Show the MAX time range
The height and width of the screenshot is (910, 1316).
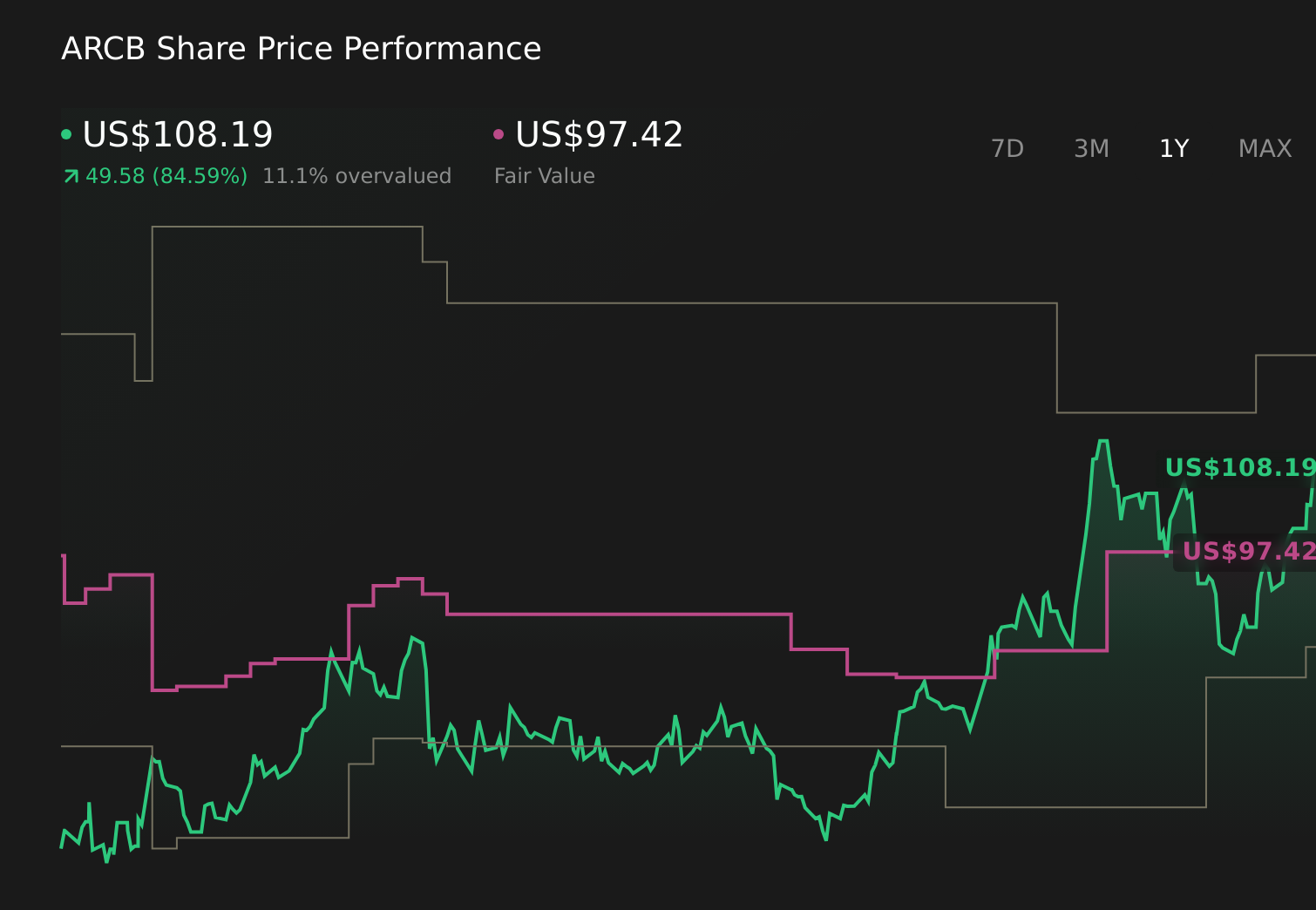(1265, 149)
